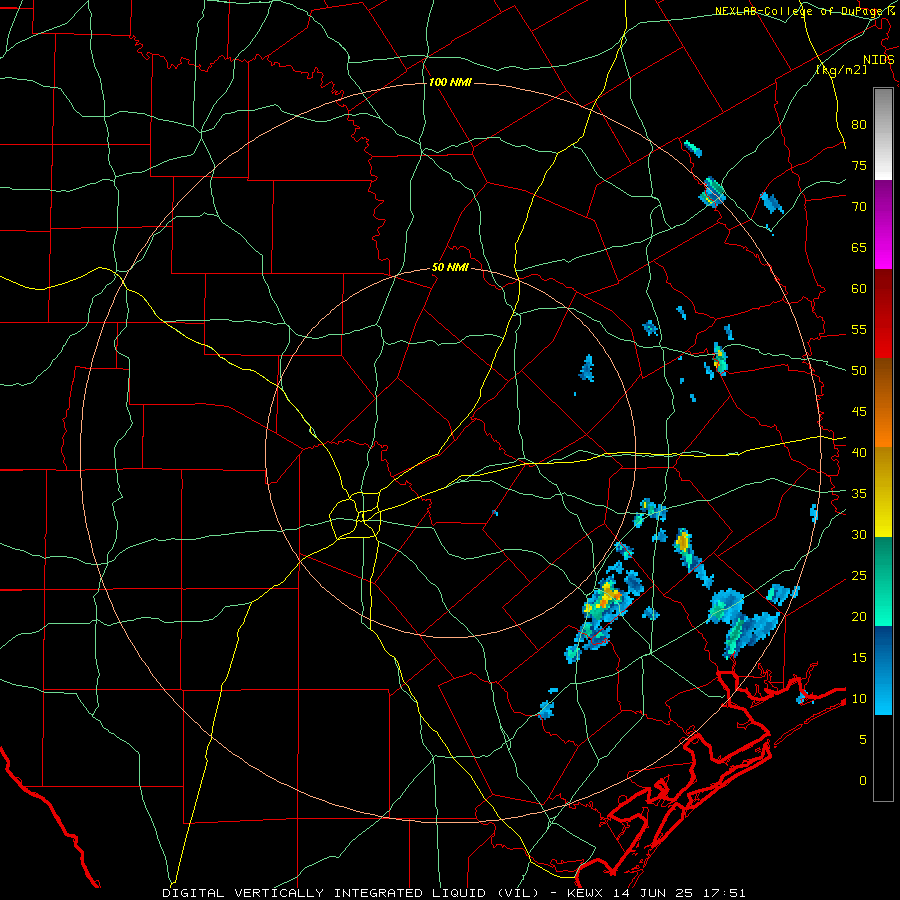Click legend value 65
The width and height of the screenshot is (900, 900).
pos(859,247)
